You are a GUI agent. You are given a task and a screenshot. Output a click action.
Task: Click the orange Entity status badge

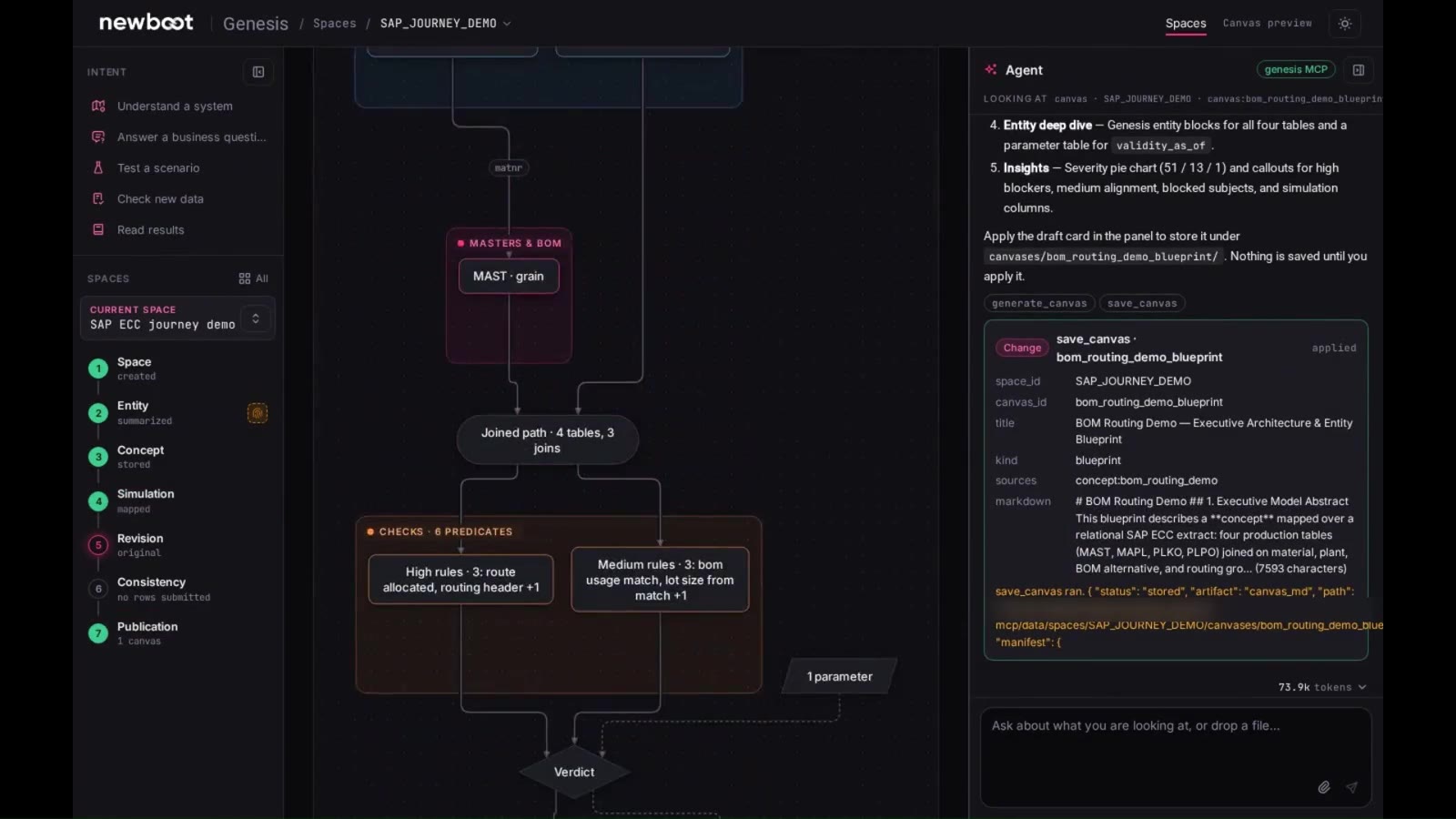click(258, 413)
